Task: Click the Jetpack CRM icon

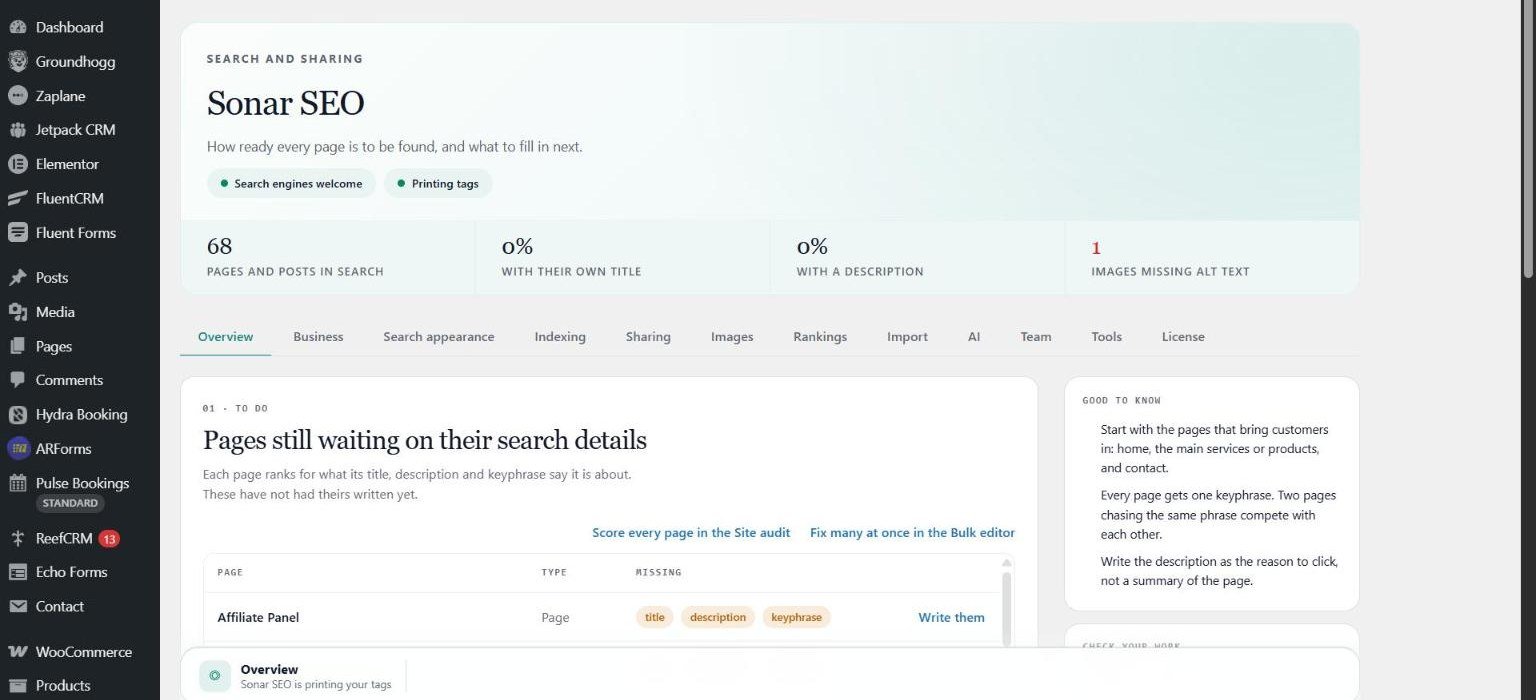Action: coord(17,130)
